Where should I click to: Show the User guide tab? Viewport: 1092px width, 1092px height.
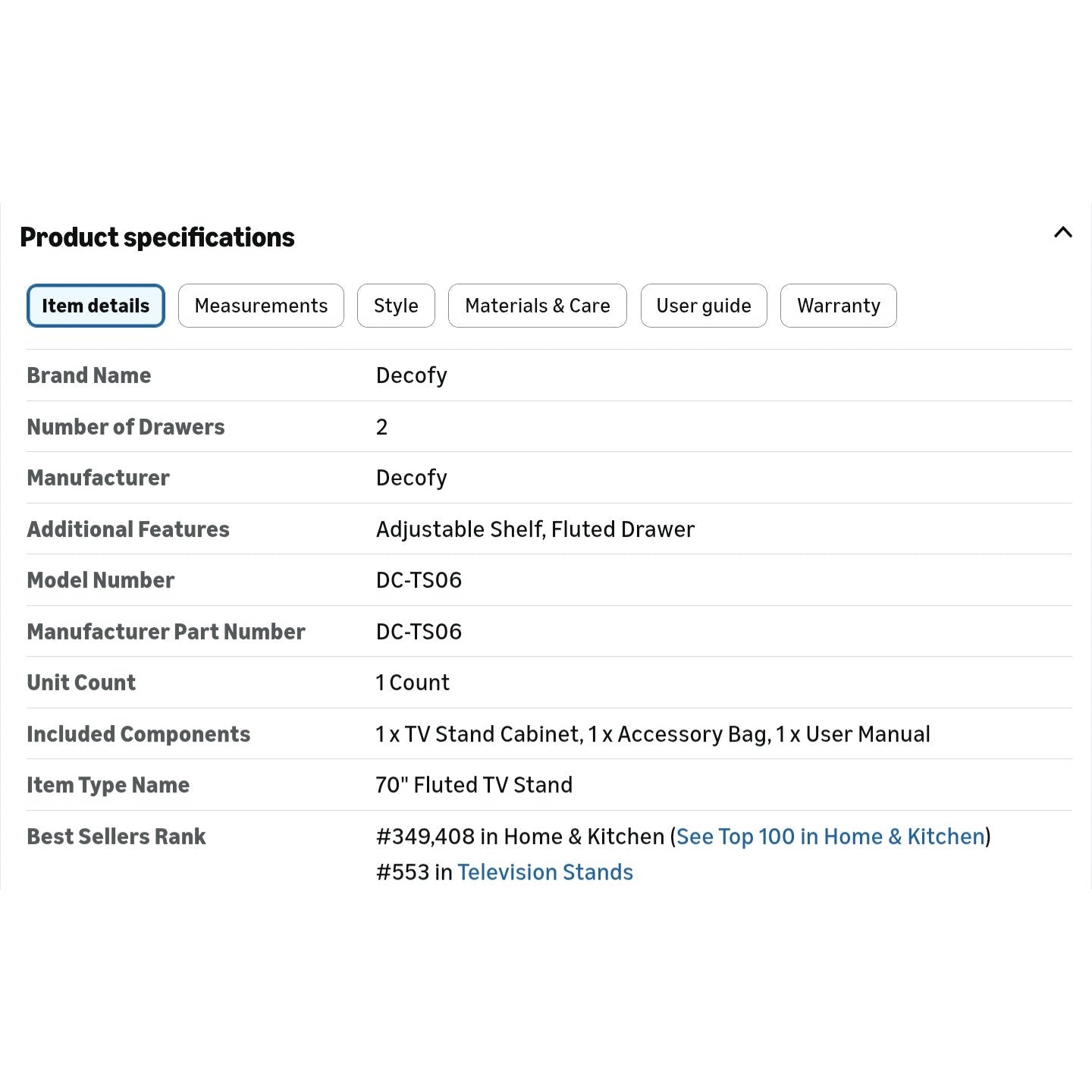(x=704, y=306)
